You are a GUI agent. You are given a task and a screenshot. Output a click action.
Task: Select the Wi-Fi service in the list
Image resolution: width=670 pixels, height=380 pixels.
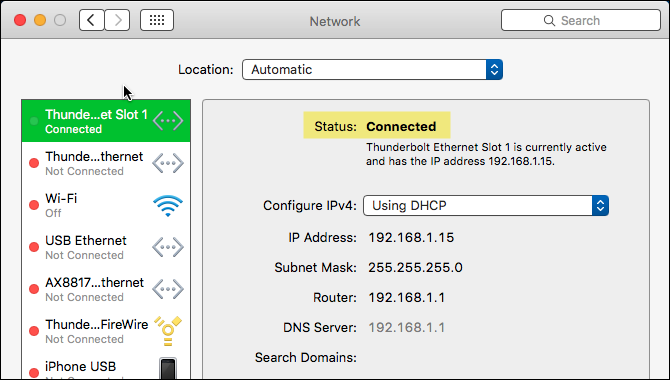point(106,205)
